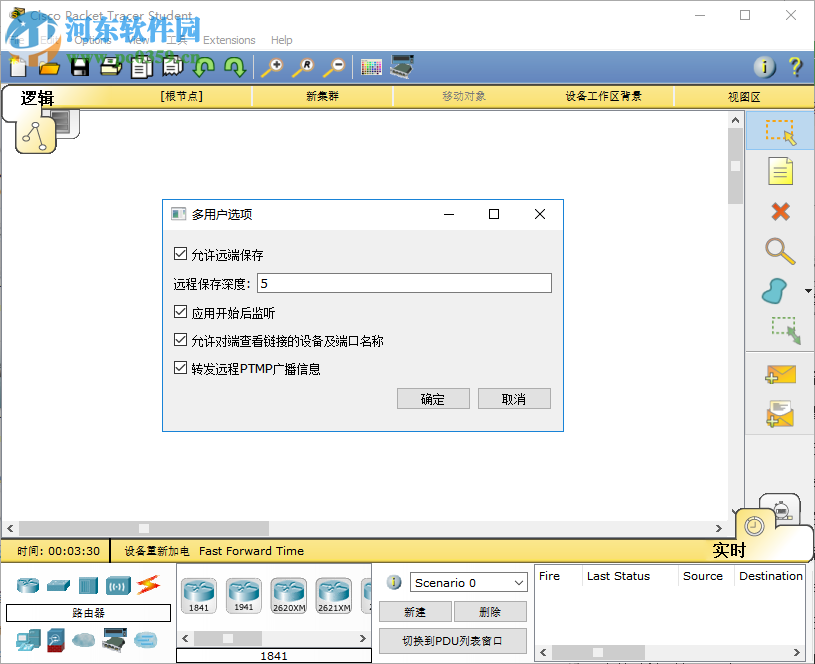Select the Add Complex PDU icon
Image resolution: width=815 pixels, height=664 pixels.
click(779, 412)
